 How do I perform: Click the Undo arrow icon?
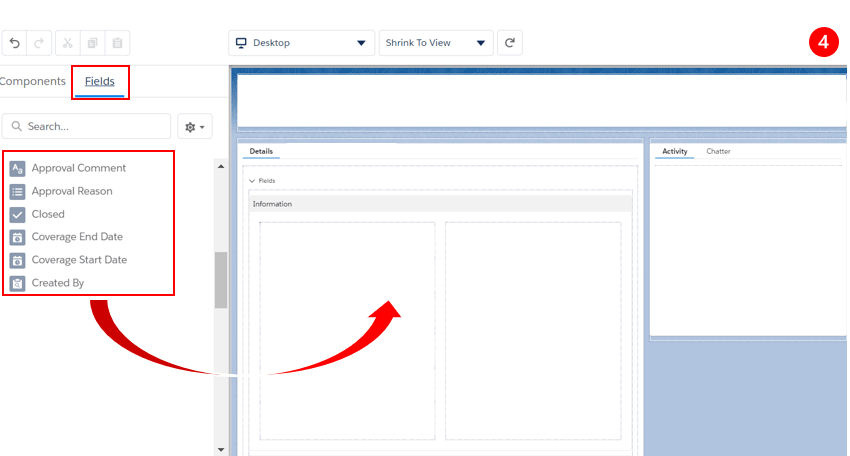[15, 43]
